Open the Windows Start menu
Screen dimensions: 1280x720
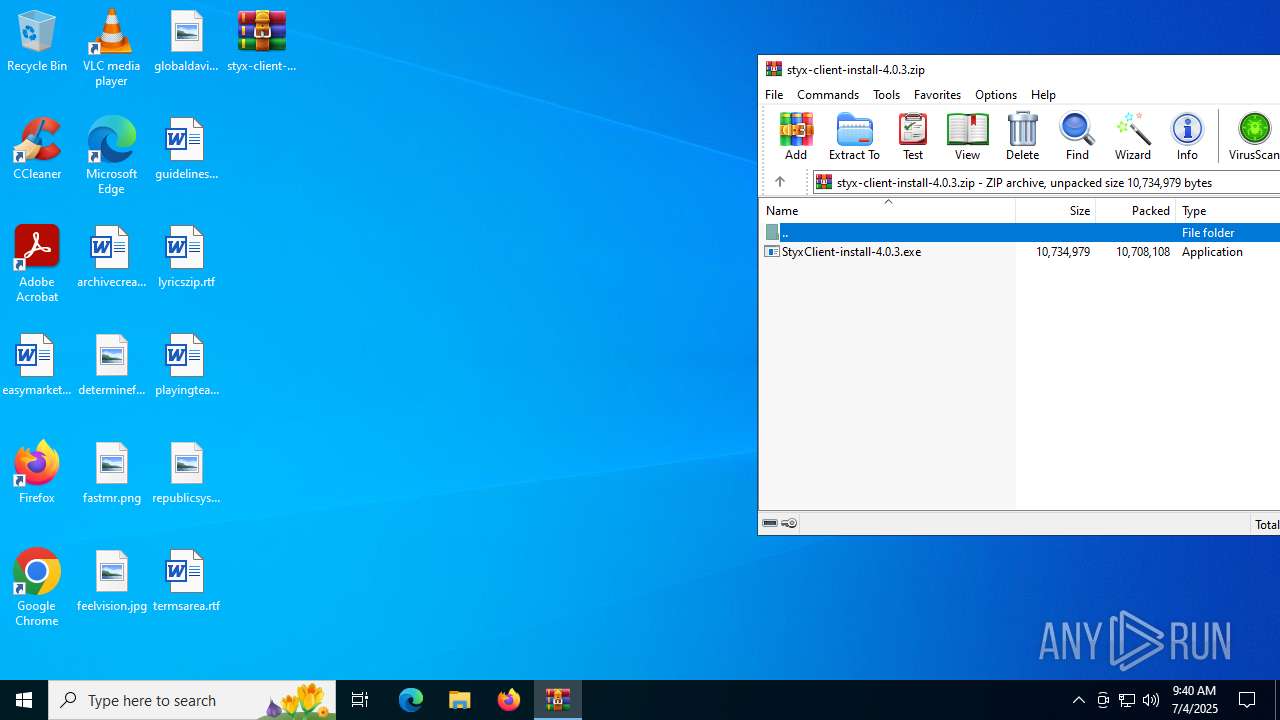24,700
